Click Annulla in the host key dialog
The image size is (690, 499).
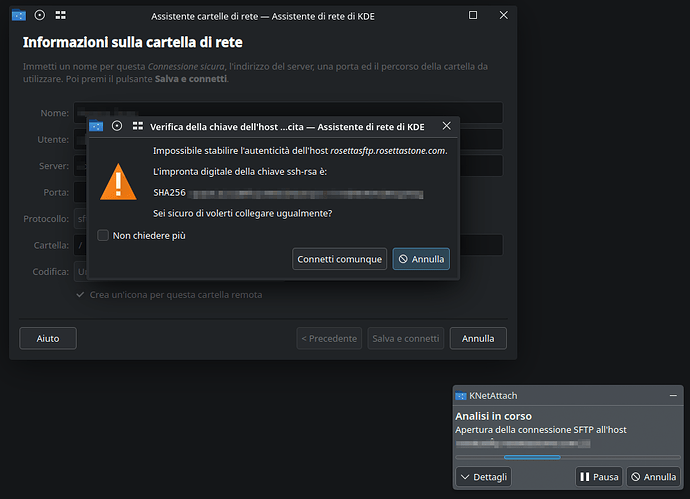tap(421, 259)
